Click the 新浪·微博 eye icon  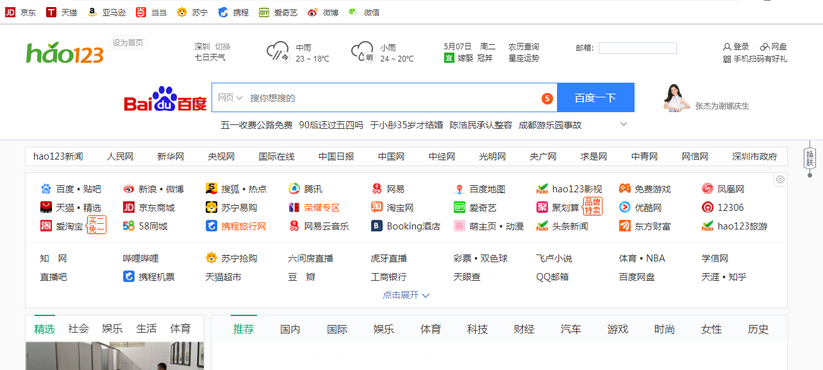coord(129,188)
